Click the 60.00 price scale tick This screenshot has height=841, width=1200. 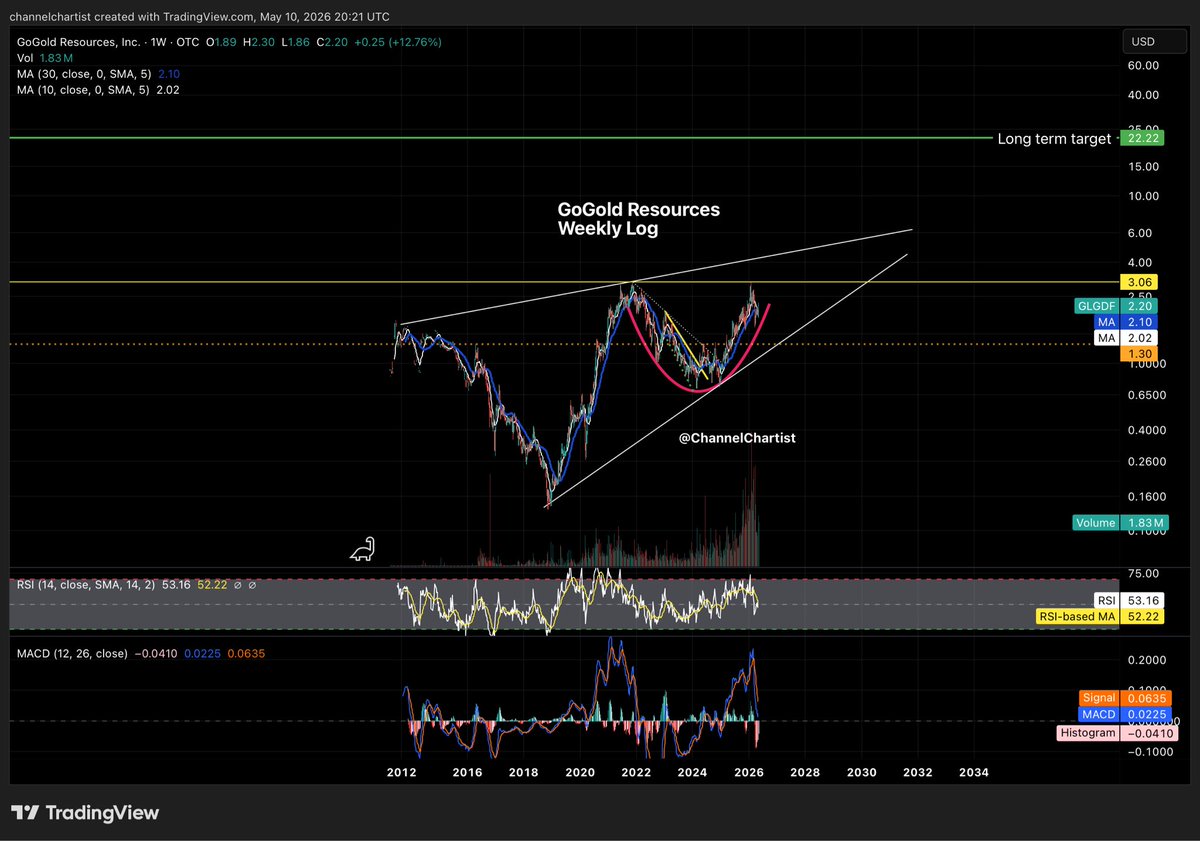1144,65
